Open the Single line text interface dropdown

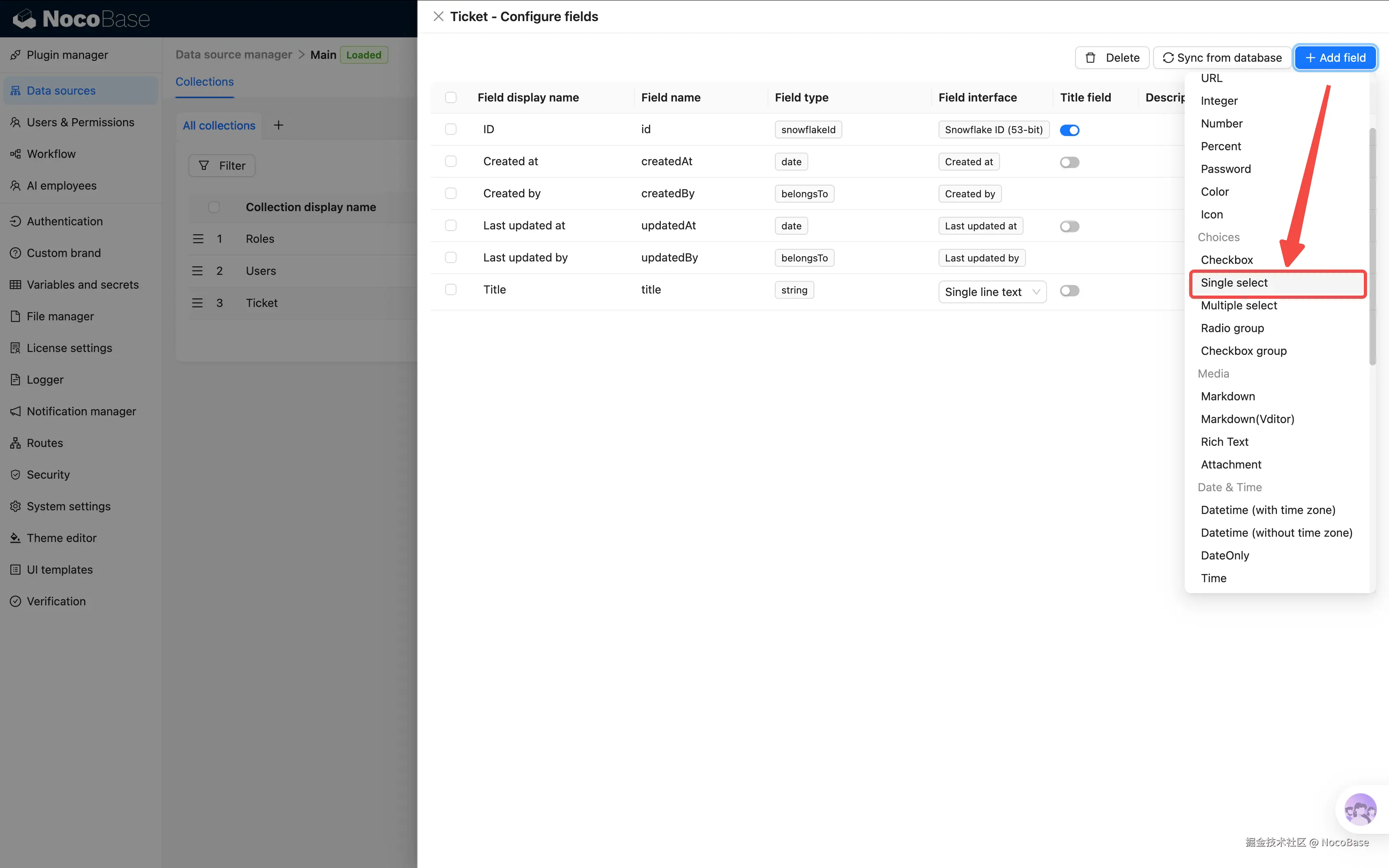[x=992, y=291]
